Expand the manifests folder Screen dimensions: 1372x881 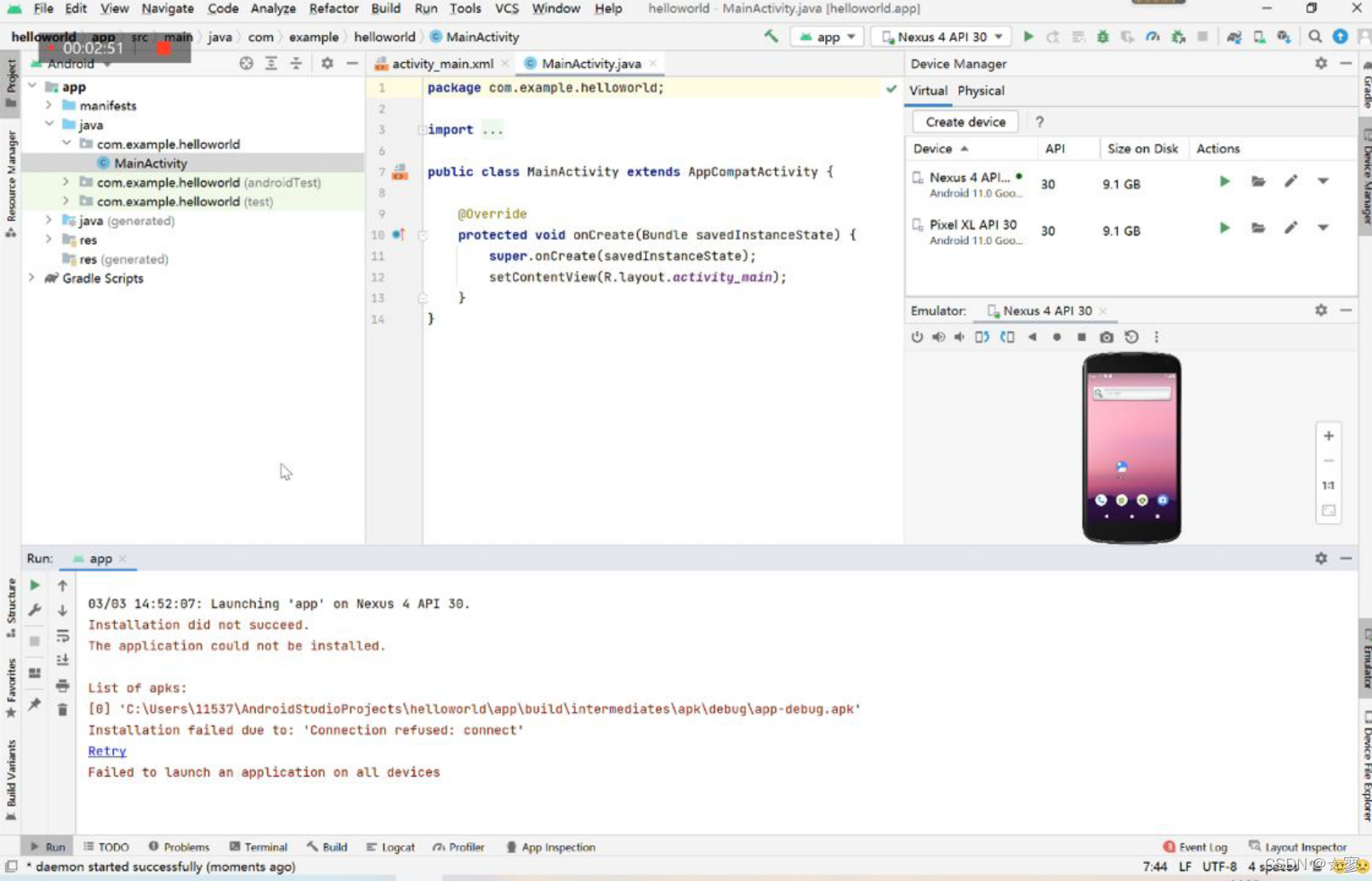48,105
